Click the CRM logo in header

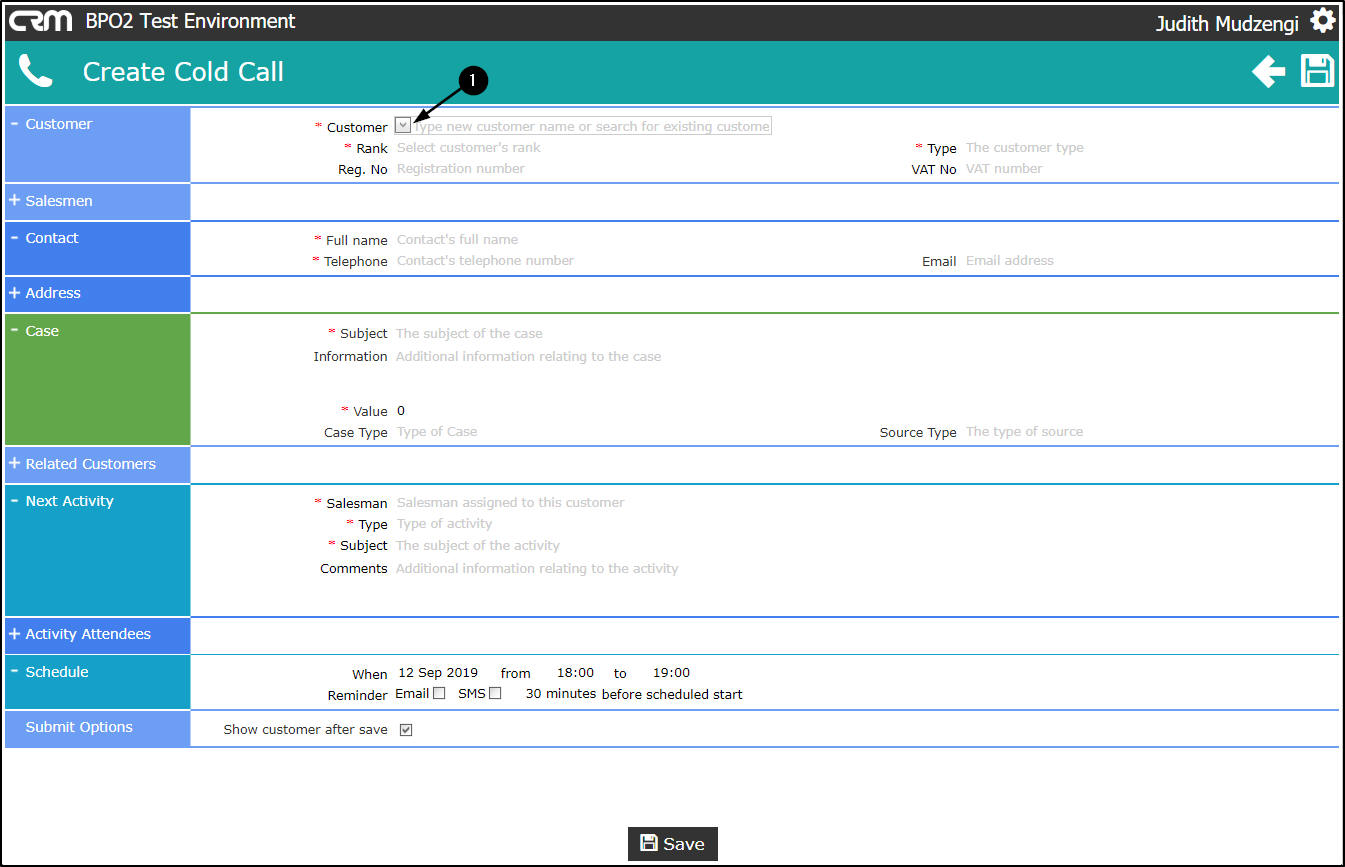(41, 21)
